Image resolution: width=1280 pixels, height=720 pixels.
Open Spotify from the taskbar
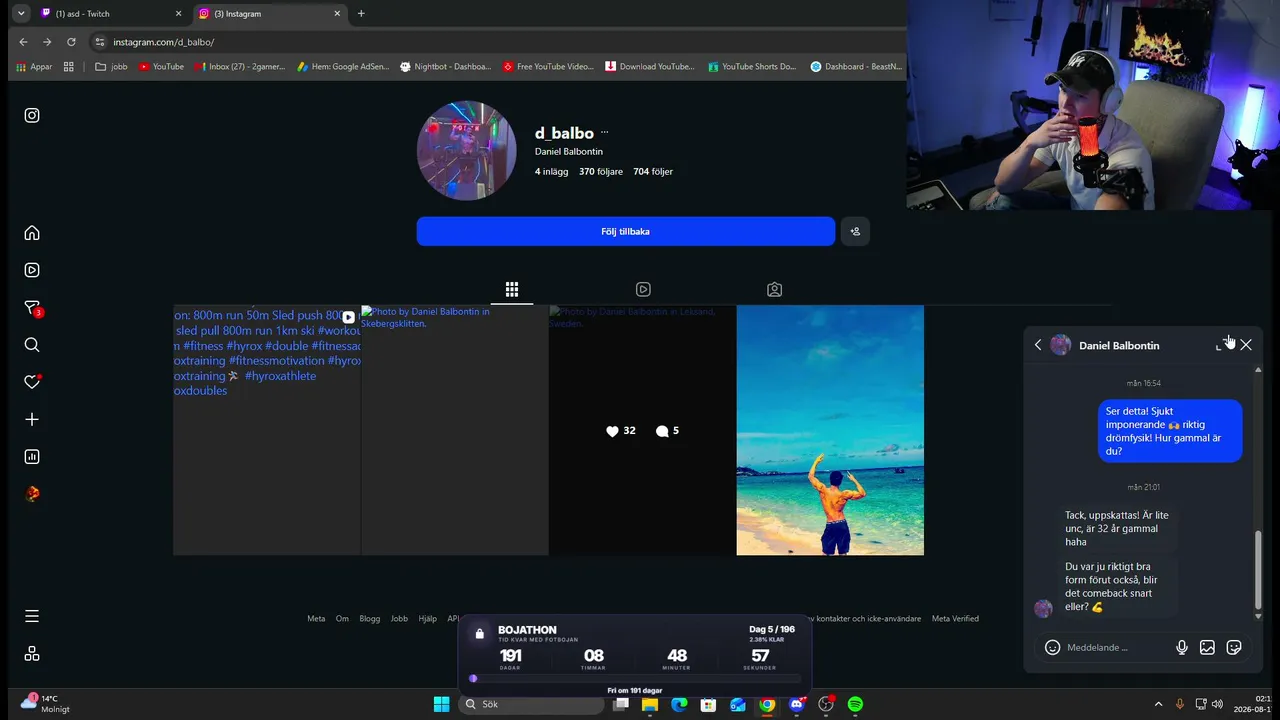(855, 704)
